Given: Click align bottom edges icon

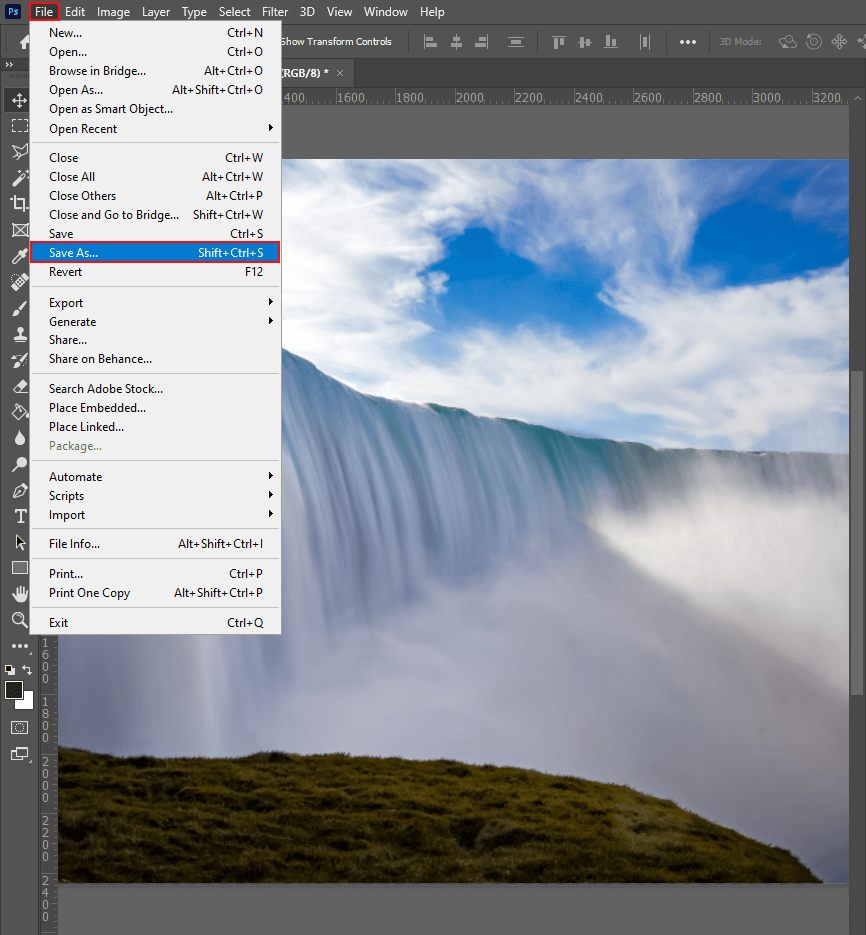Looking at the screenshot, I should tap(611, 42).
